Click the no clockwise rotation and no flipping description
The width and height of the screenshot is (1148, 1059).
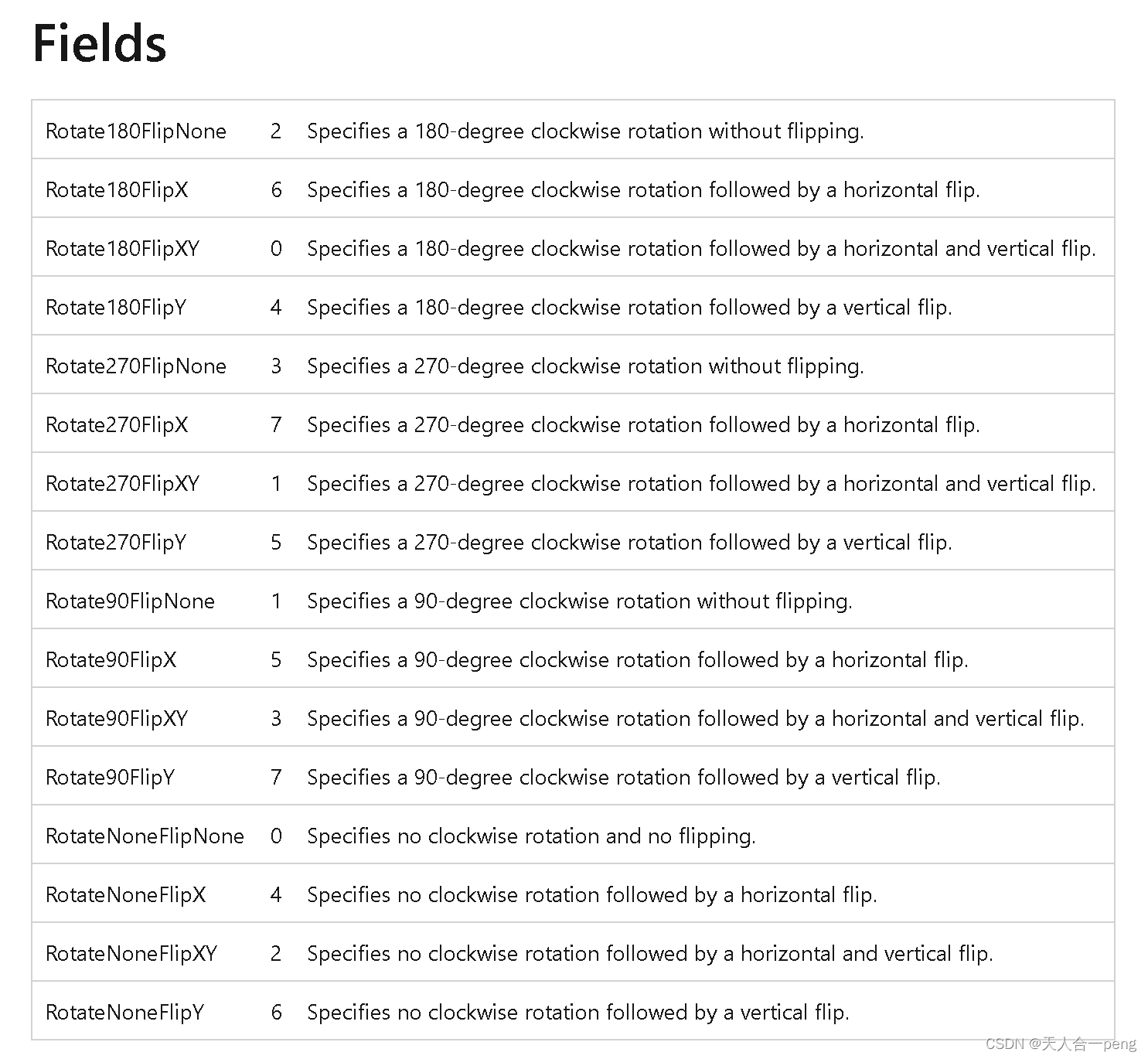coord(531,836)
